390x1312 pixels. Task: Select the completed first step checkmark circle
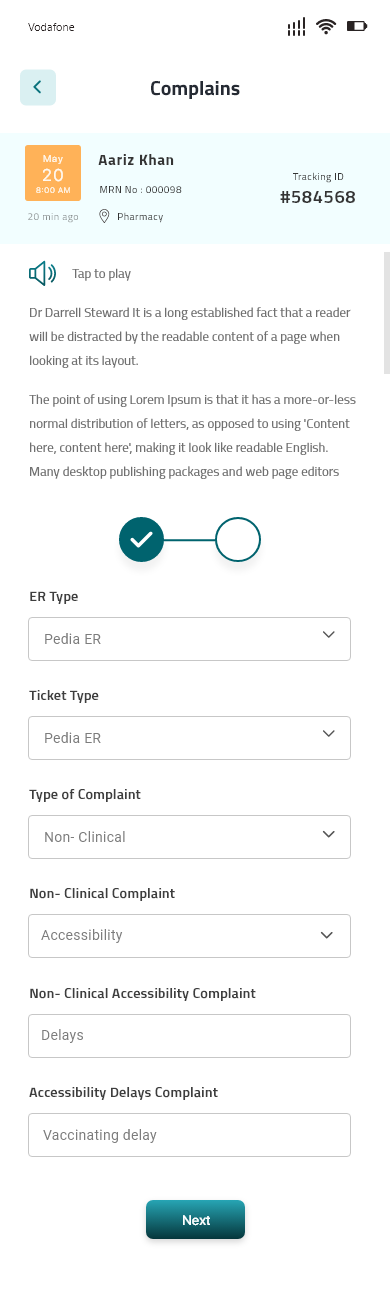coord(141,540)
